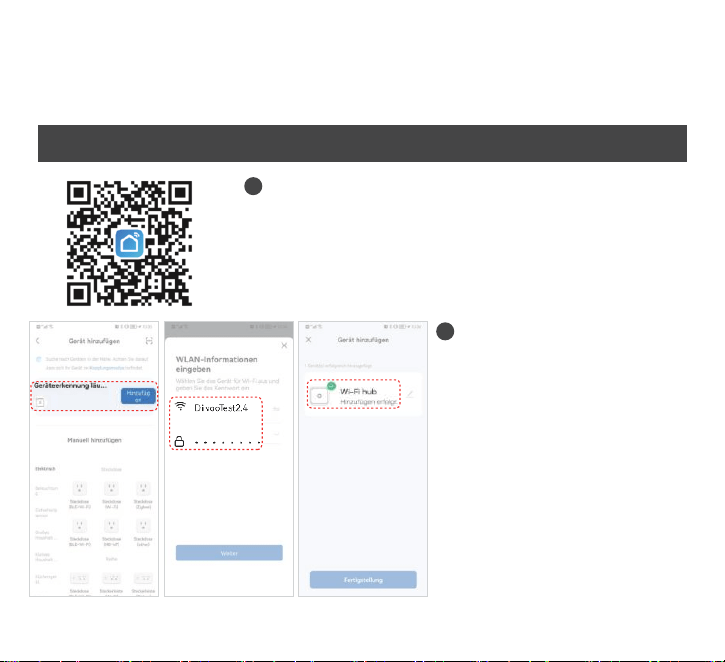The height and width of the screenshot is (662, 725).
Task: Tap the Wi-Fi hub device thumbnail
Action: pos(319,396)
